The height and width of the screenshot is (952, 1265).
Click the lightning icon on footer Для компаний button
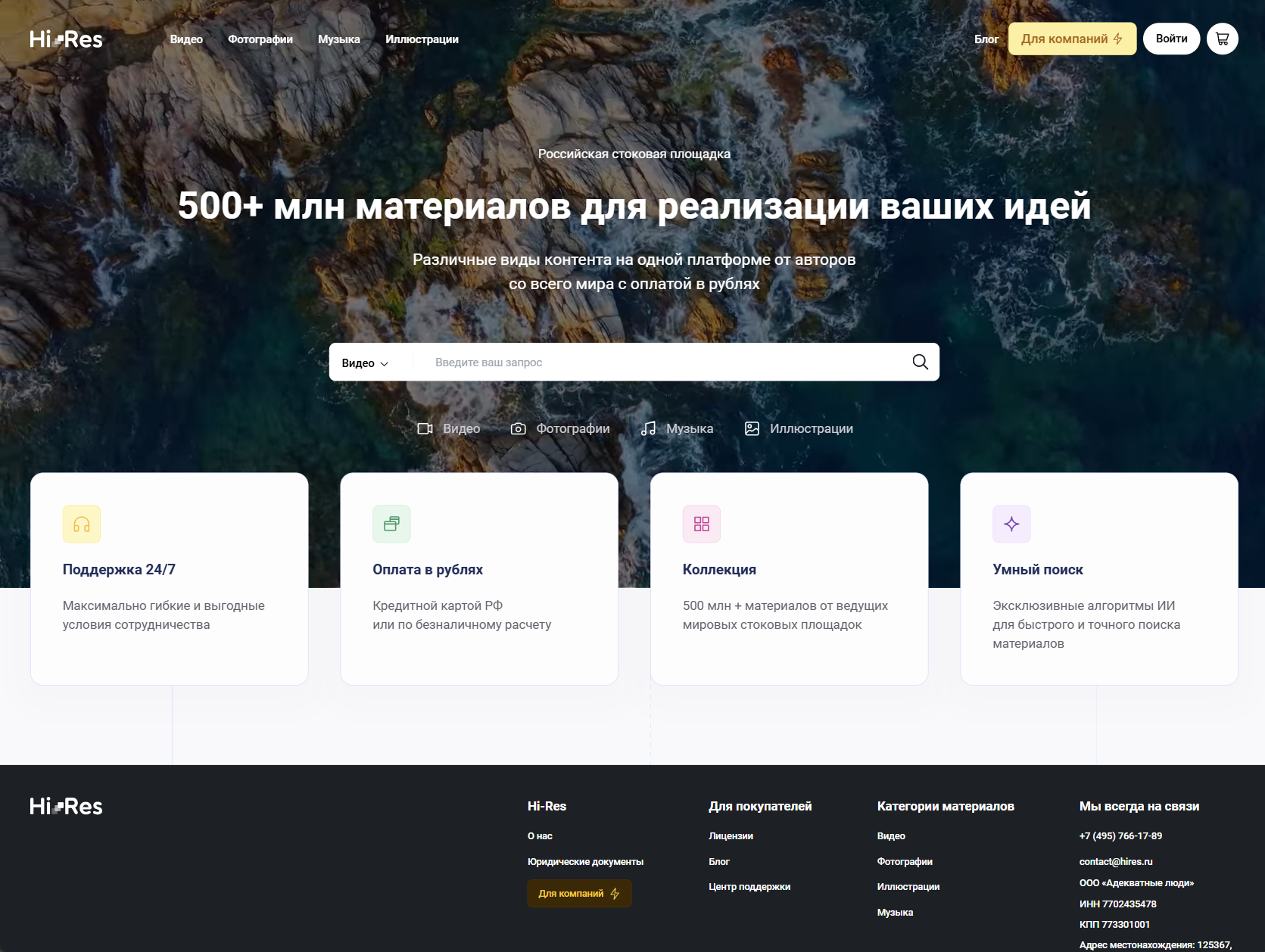614,894
